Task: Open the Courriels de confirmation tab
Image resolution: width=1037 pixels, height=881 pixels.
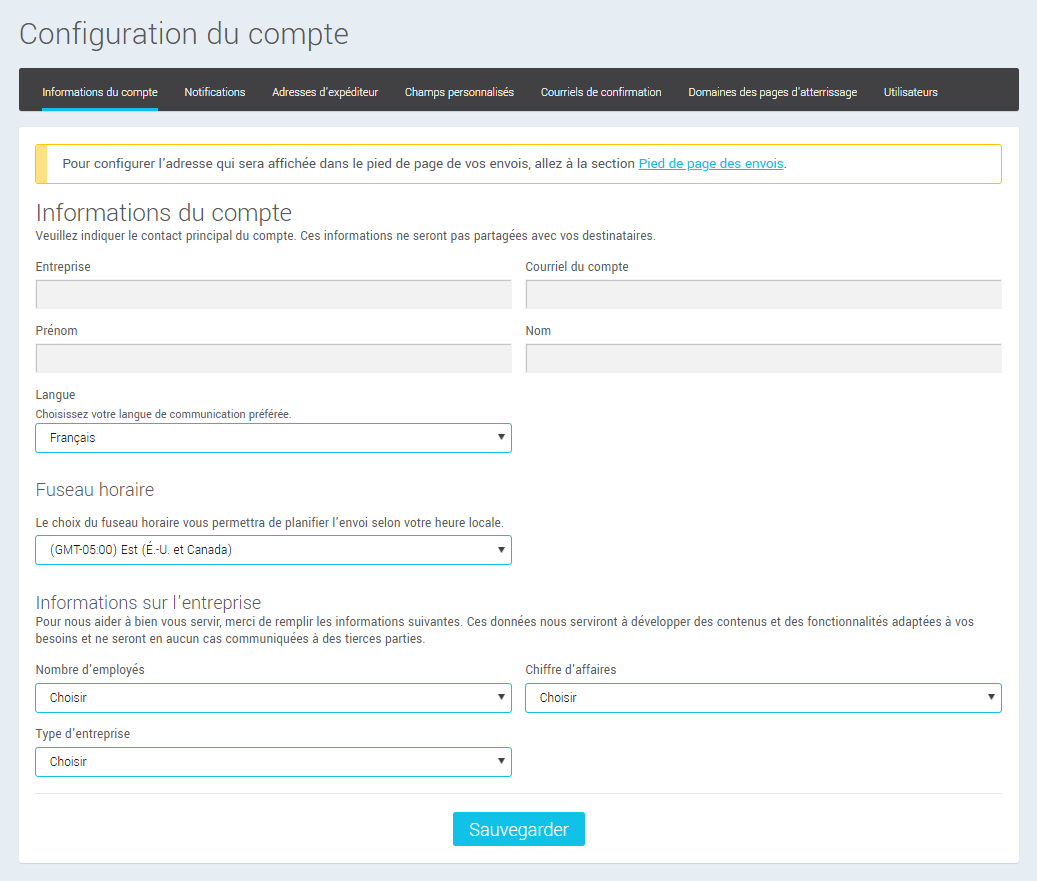Action: (x=601, y=91)
